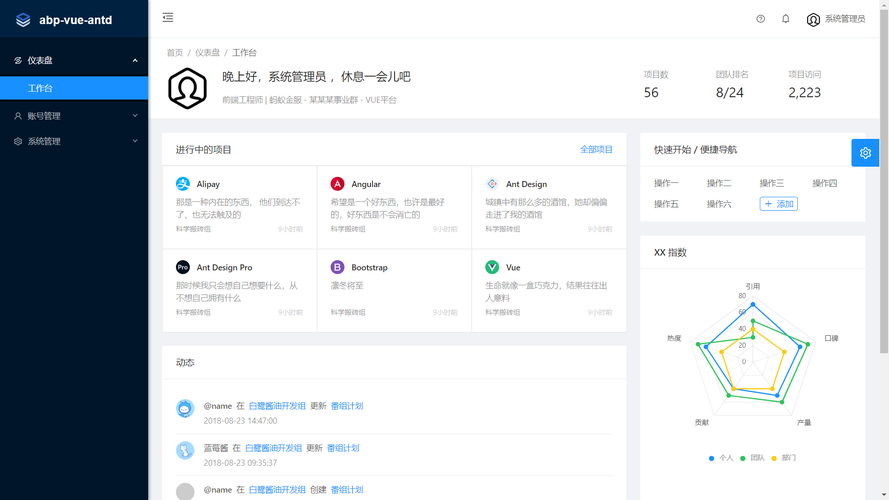Toggle the 团队 legend item in radar chart
Viewport: 889px width, 500px height.
coord(752,458)
